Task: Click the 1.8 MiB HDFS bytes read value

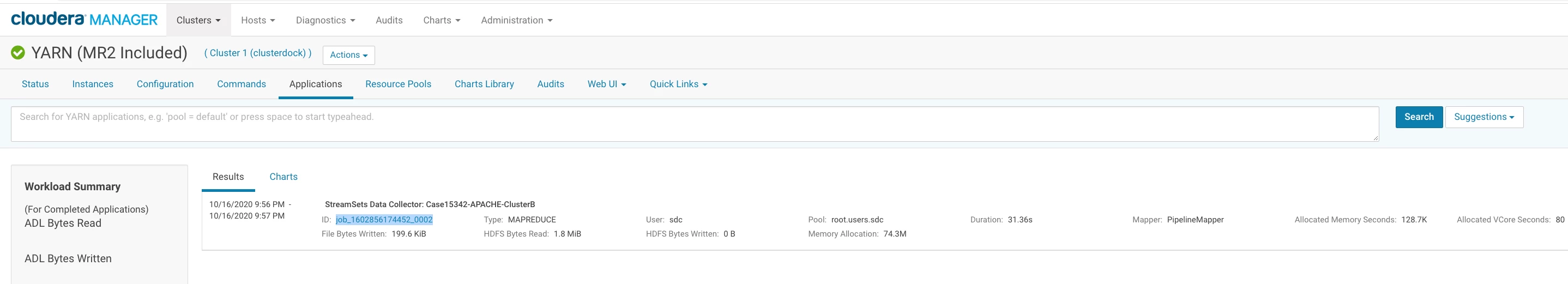Action: [568, 233]
